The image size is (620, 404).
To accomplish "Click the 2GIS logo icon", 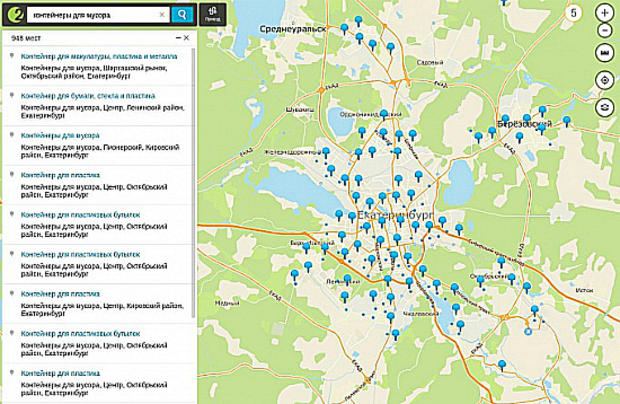I will (15, 15).
